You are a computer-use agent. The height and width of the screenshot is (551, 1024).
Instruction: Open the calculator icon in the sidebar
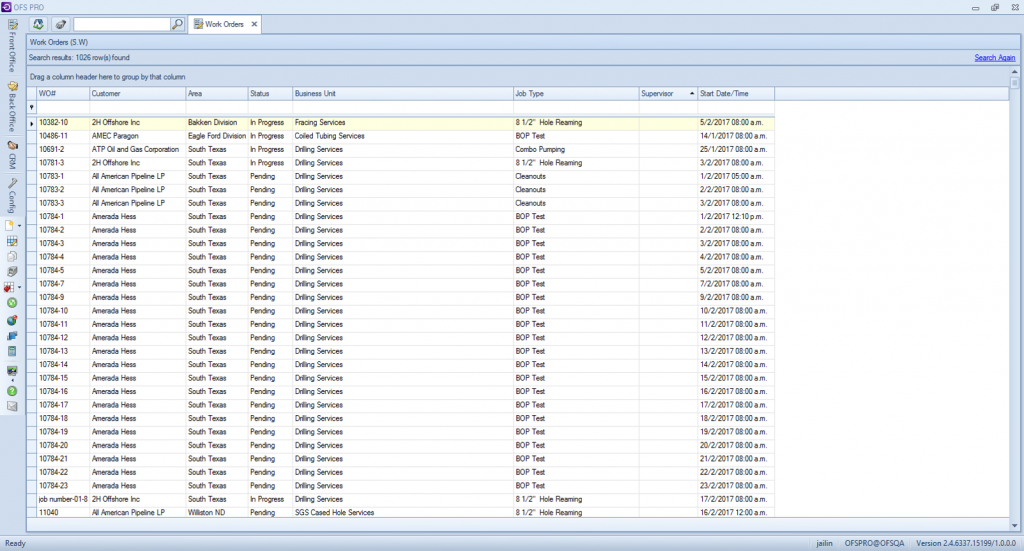click(x=12, y=352)
